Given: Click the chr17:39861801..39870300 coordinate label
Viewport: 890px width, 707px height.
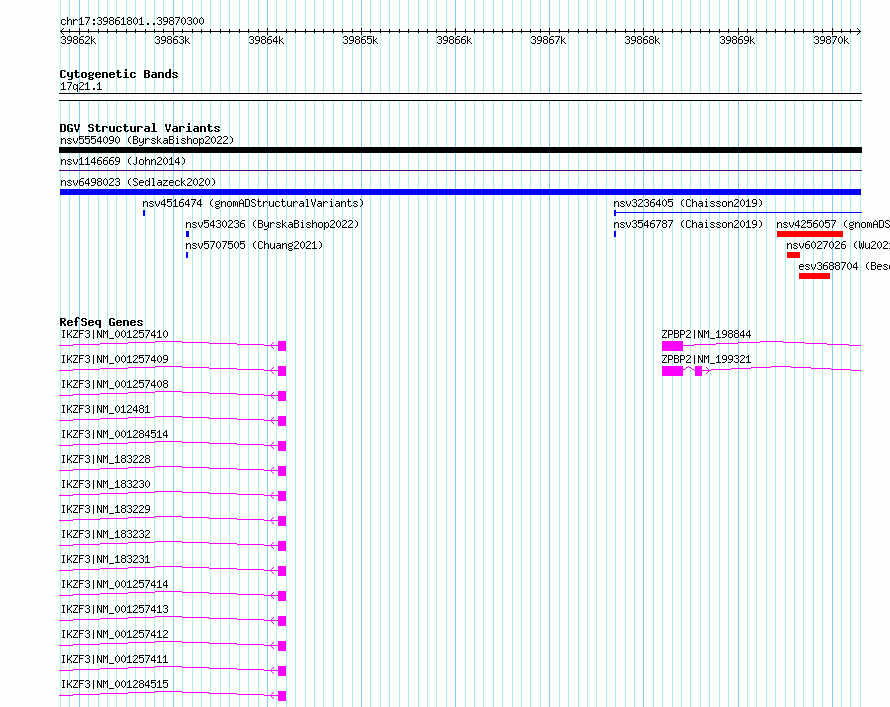Looking at the screenshot, I should click(132, 21).
